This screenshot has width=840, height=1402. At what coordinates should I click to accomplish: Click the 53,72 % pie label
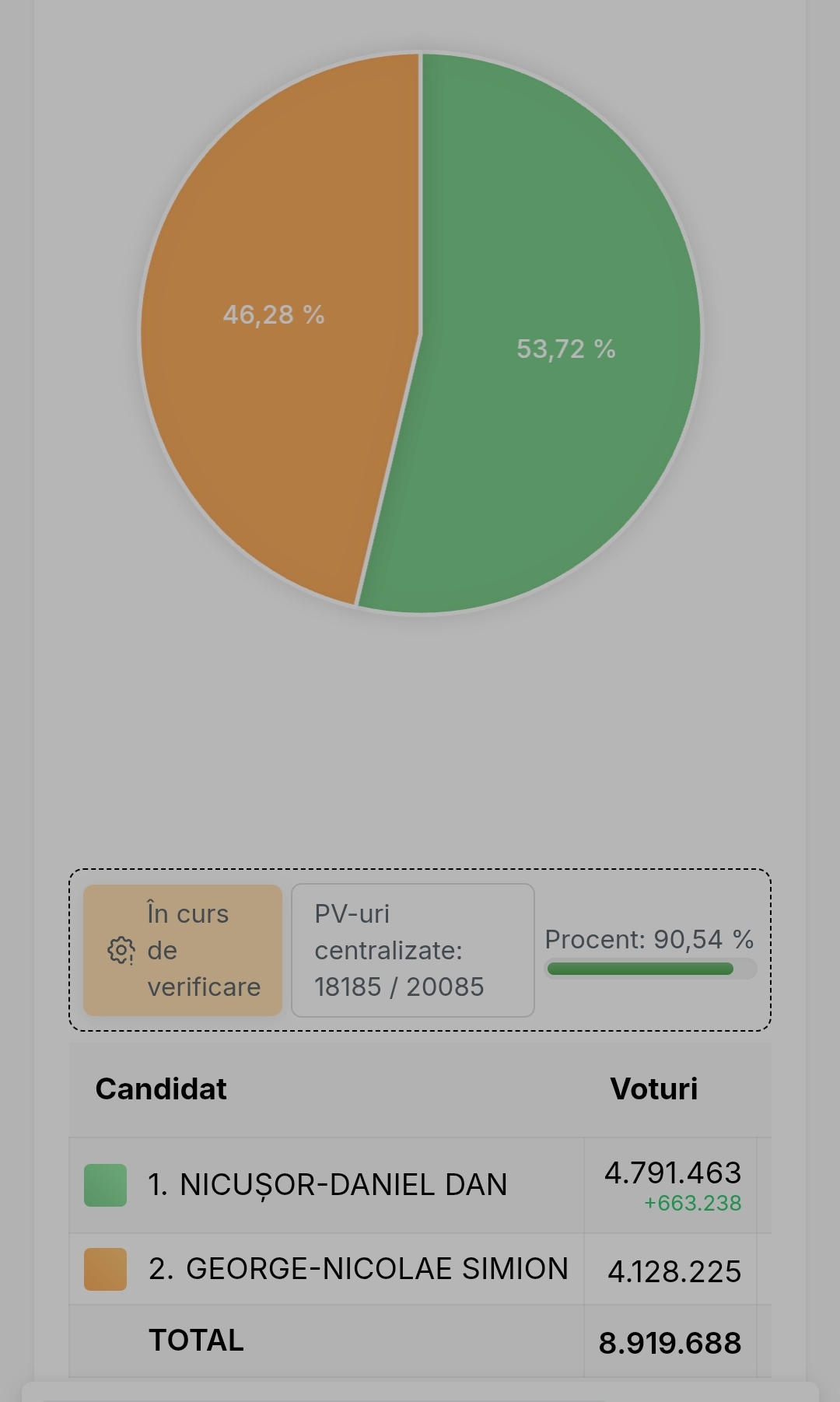click(566, 349)
